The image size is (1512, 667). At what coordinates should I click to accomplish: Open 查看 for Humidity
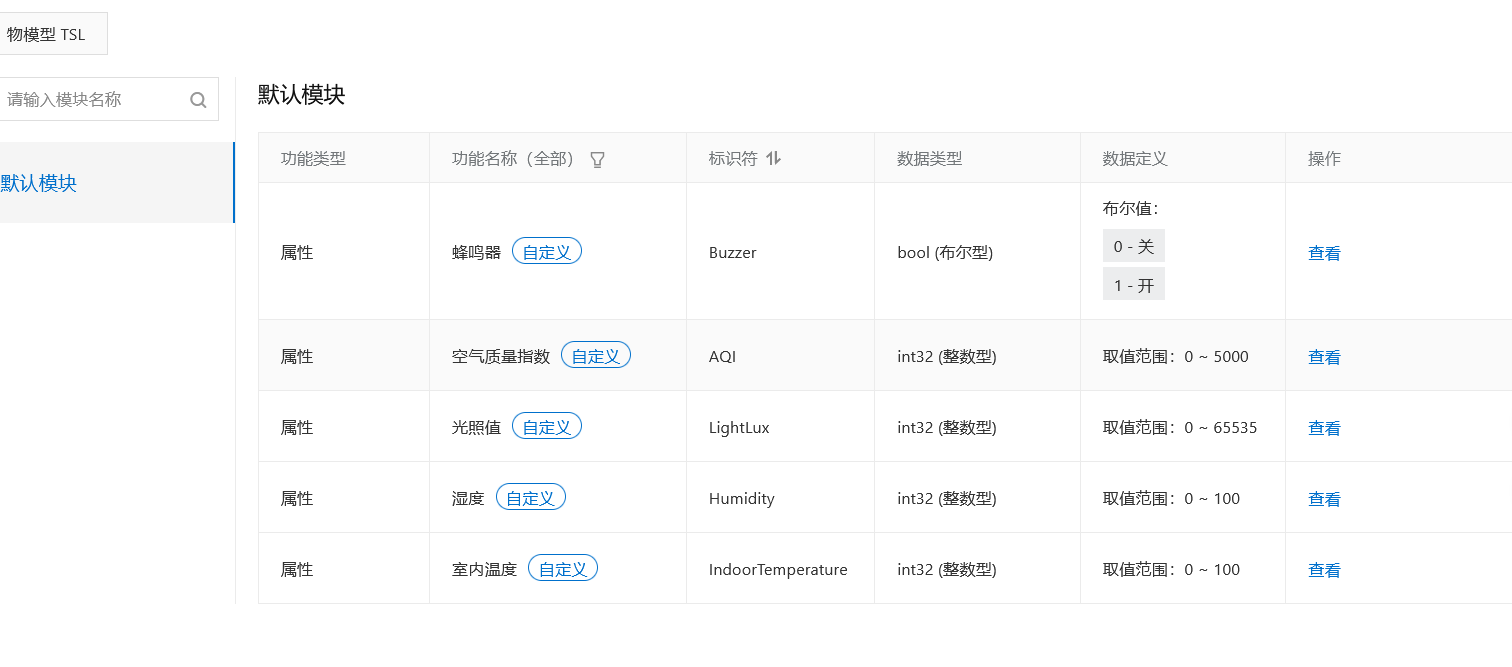[1323, 498]
